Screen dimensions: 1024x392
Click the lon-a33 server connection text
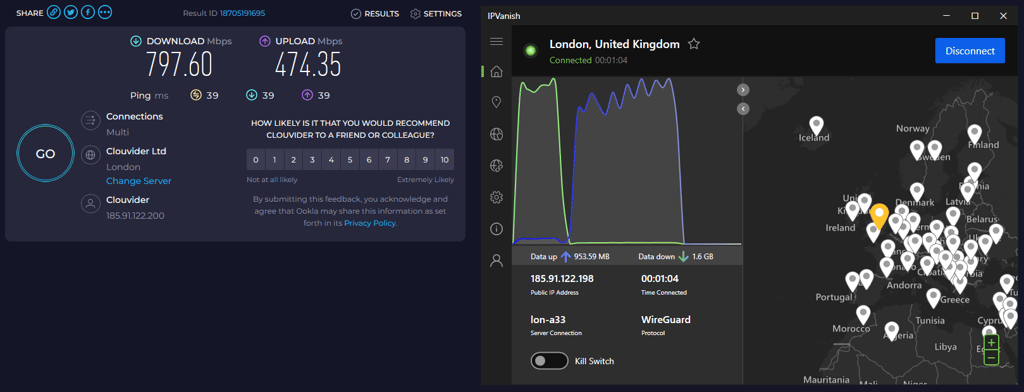tap(547, 319)
